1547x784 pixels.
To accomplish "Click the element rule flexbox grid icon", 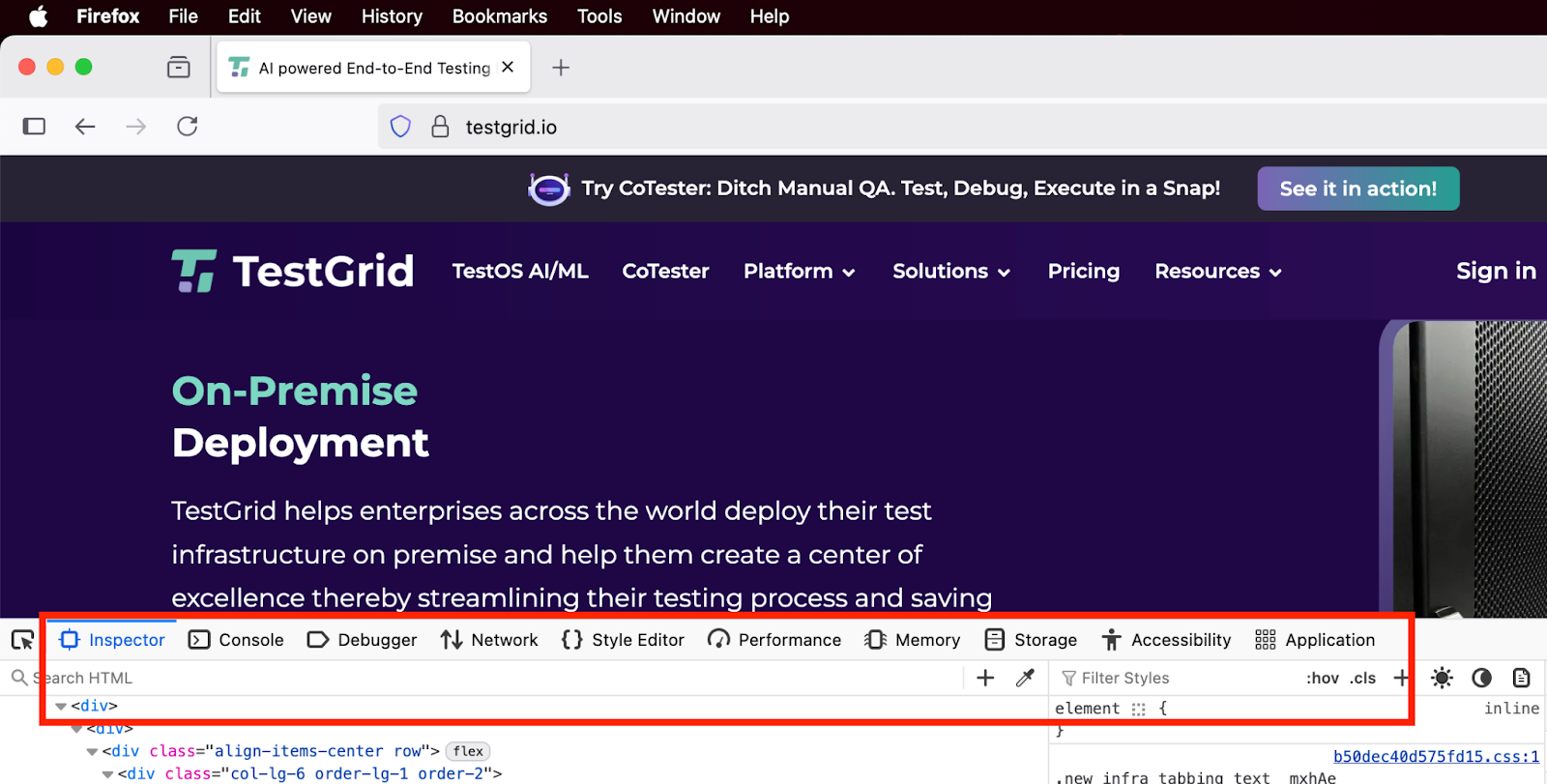I will click(x=1139, y=709).
